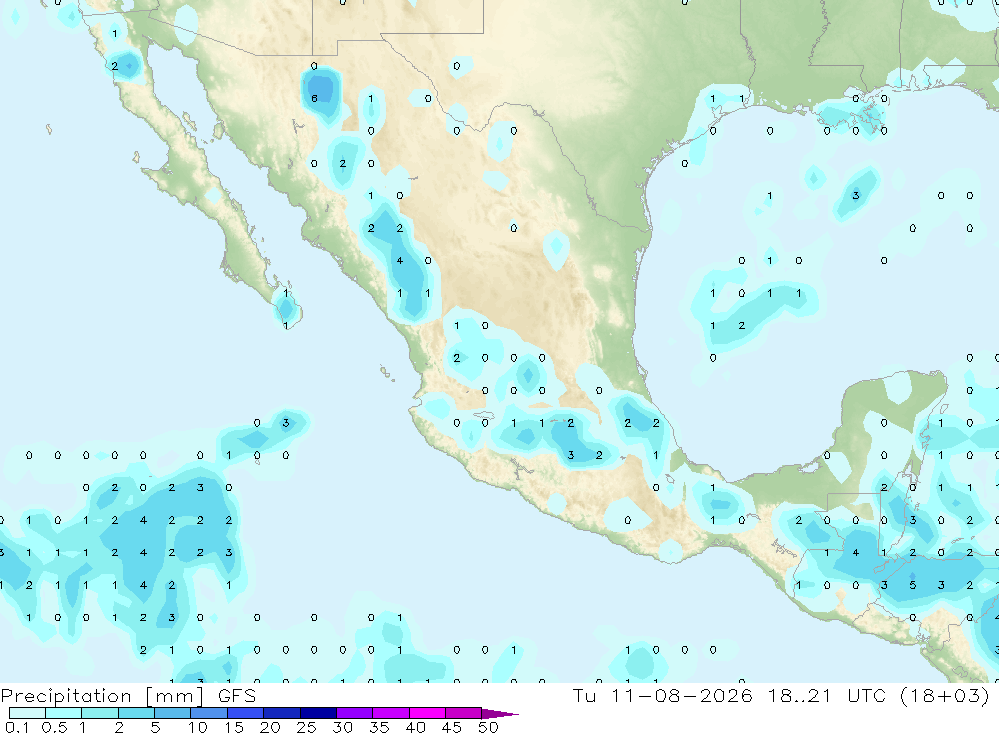
Task: Click the 35 to 40 legend color box
Action: tap(391, 713)
